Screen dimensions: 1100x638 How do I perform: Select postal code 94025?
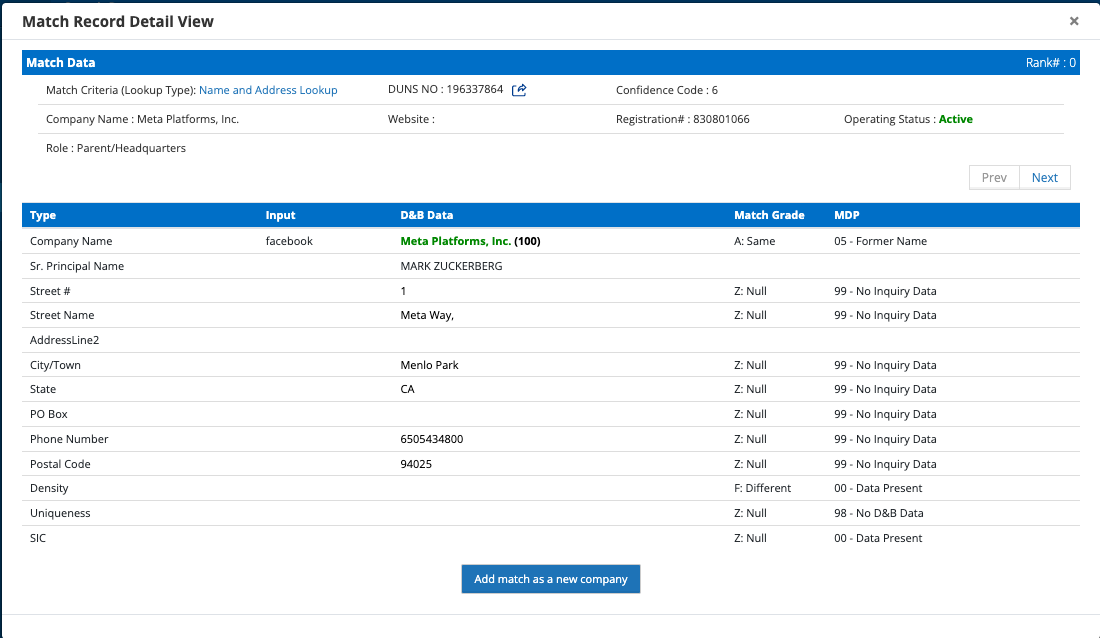click(416, 464)
